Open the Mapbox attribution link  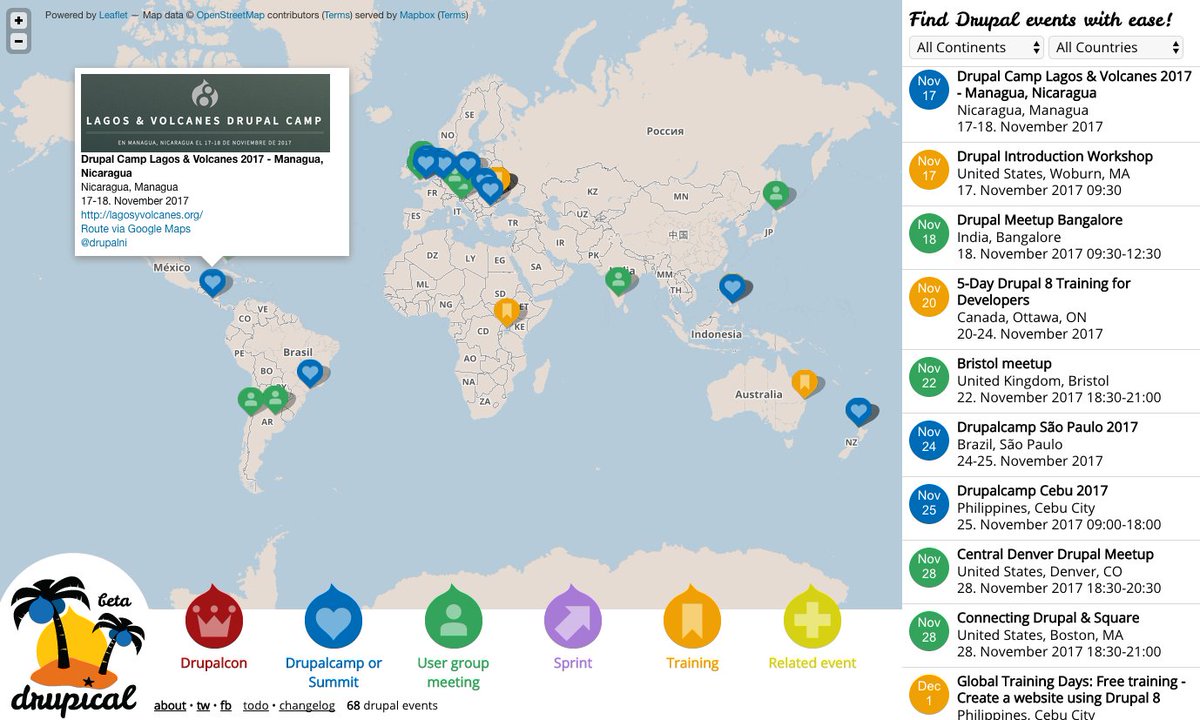(417, 15)
